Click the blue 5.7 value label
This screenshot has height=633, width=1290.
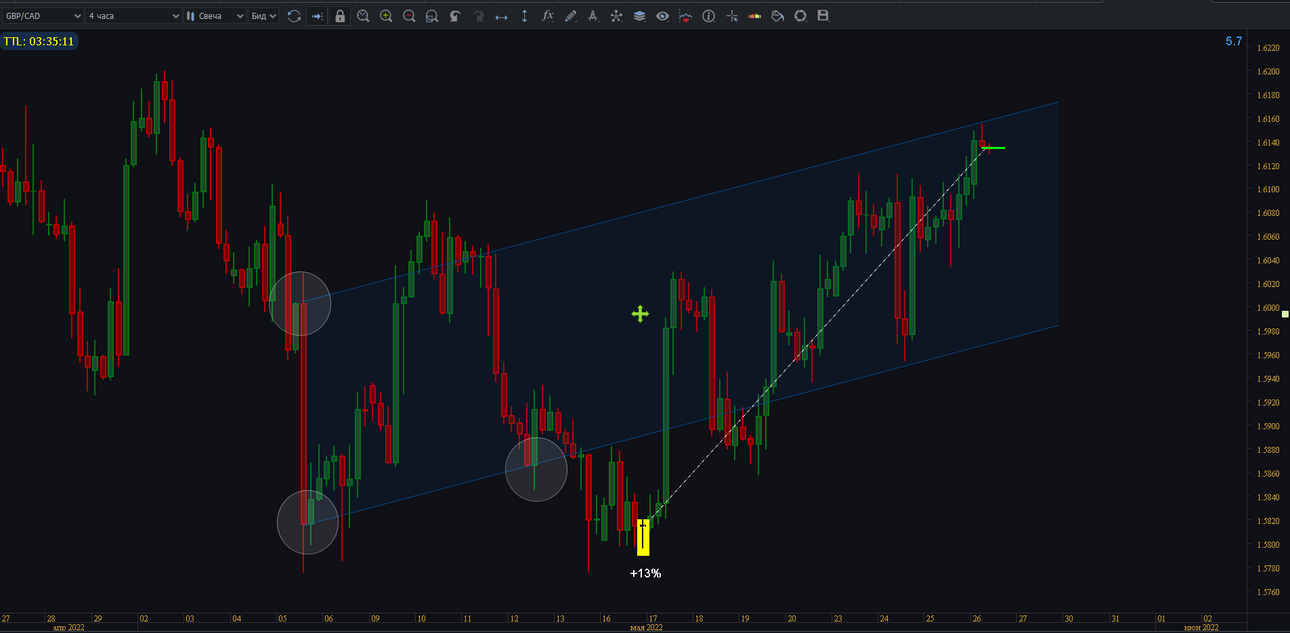pyautogui.click(x=1233, y=41)
